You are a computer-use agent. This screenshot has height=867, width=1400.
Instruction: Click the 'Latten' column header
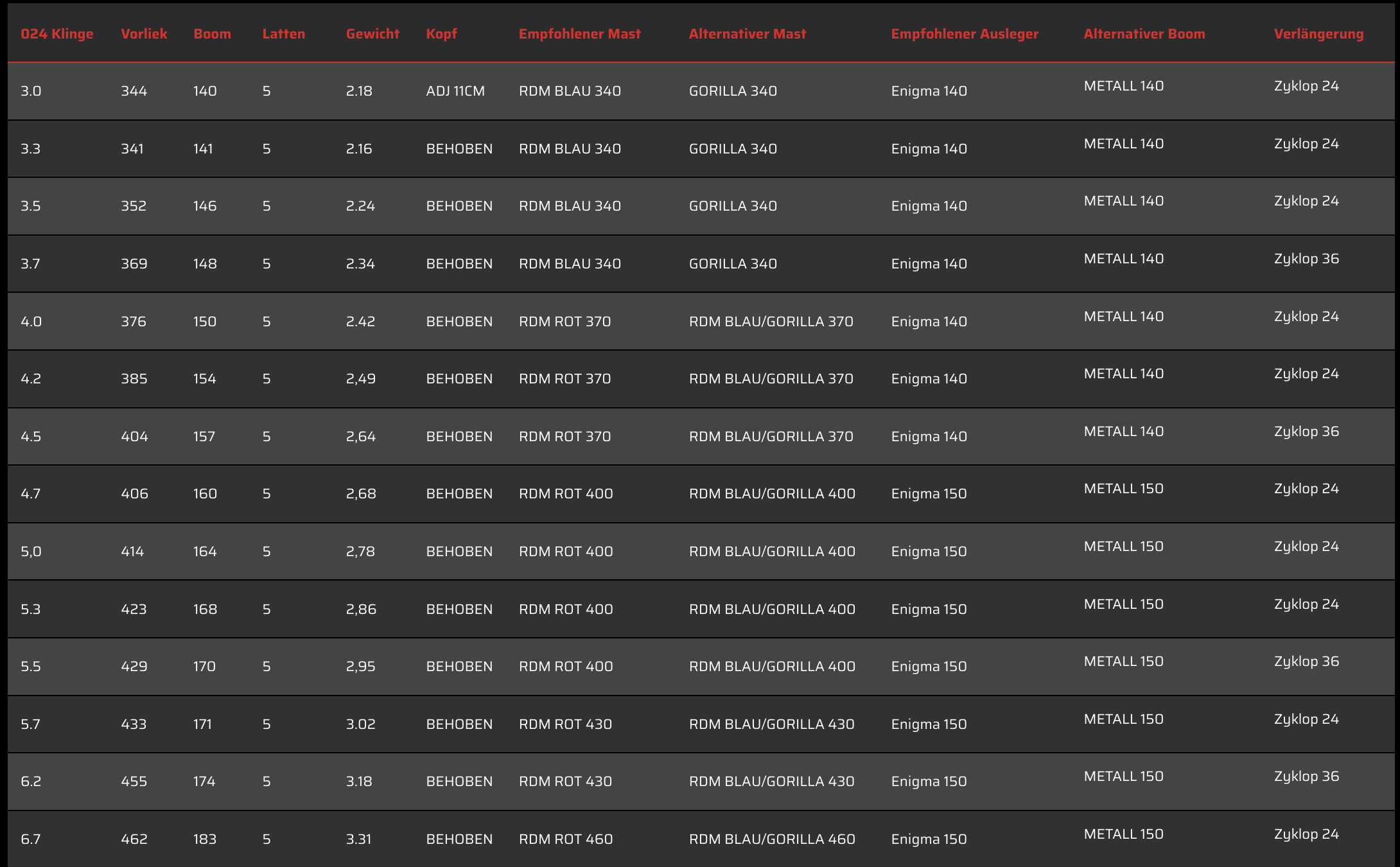pos(283,34)
